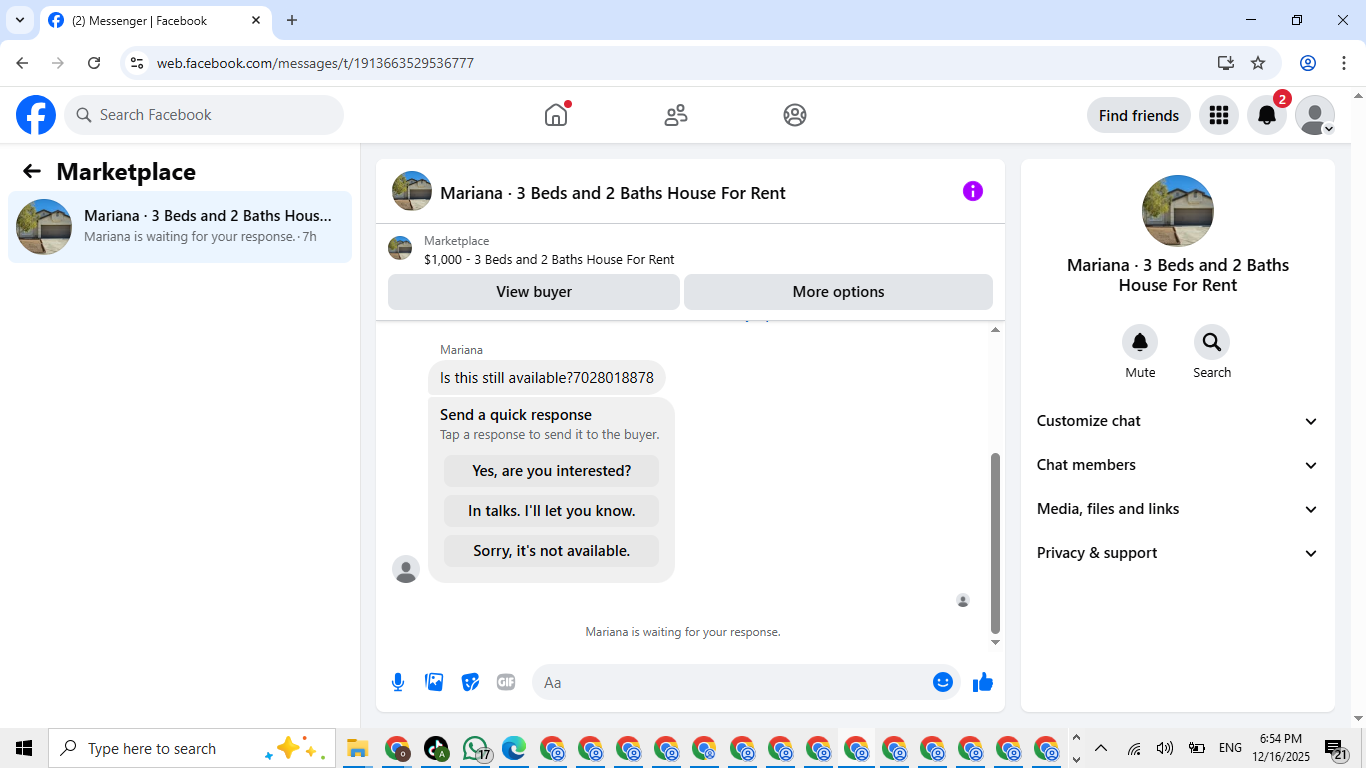Click the View buyer button
The image size is (1366, 768).
click(534, 292)
